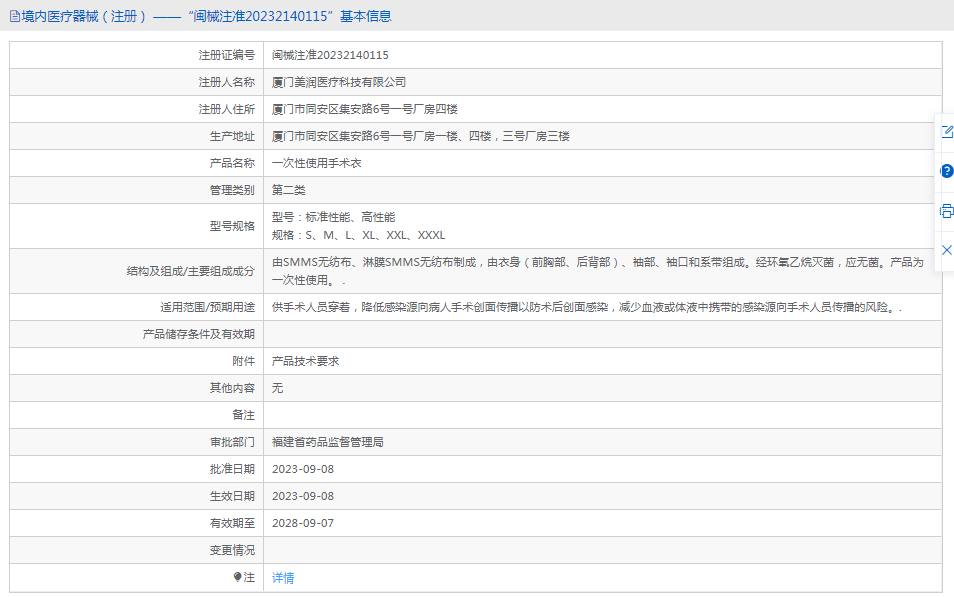
Task: Open the 详情 details link
Action: point(283,578)
